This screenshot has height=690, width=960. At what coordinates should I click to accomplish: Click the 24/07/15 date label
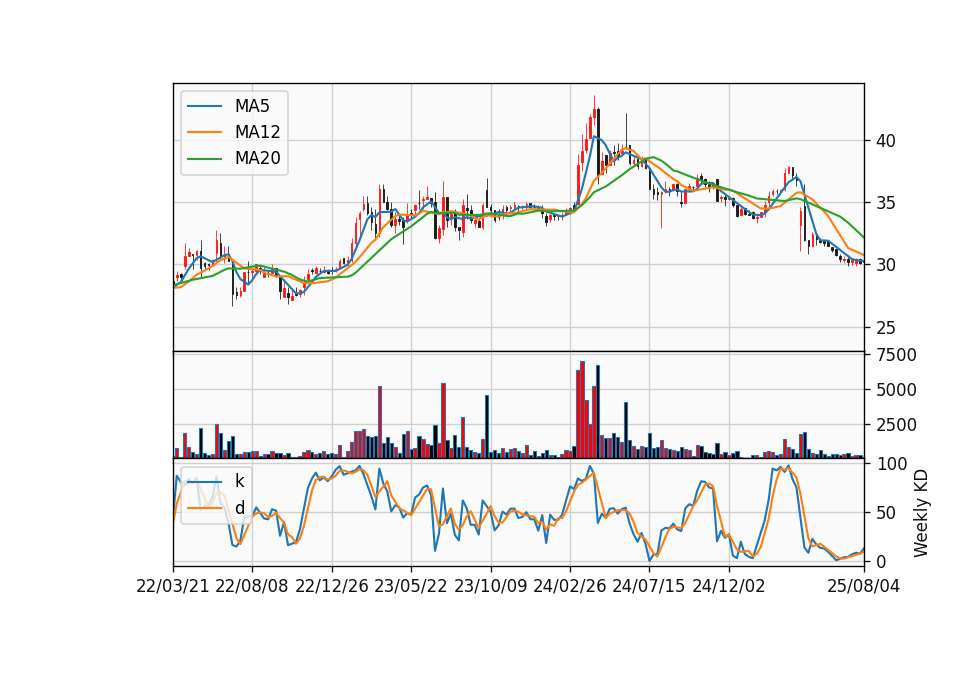coord(649,586)
